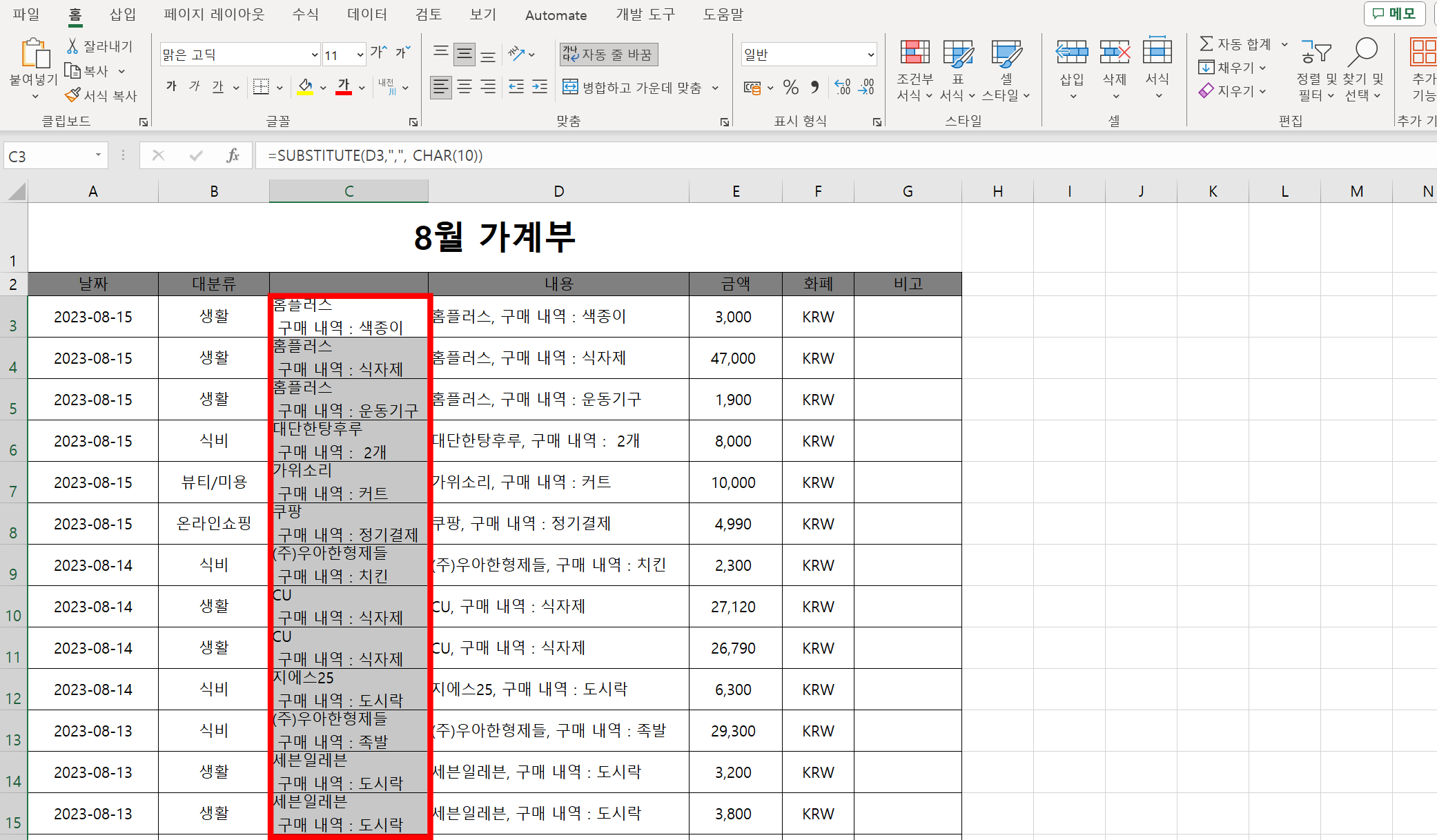
Task: Open Cell Styles (셀 스타일)
Action: tap(1006, 69)
